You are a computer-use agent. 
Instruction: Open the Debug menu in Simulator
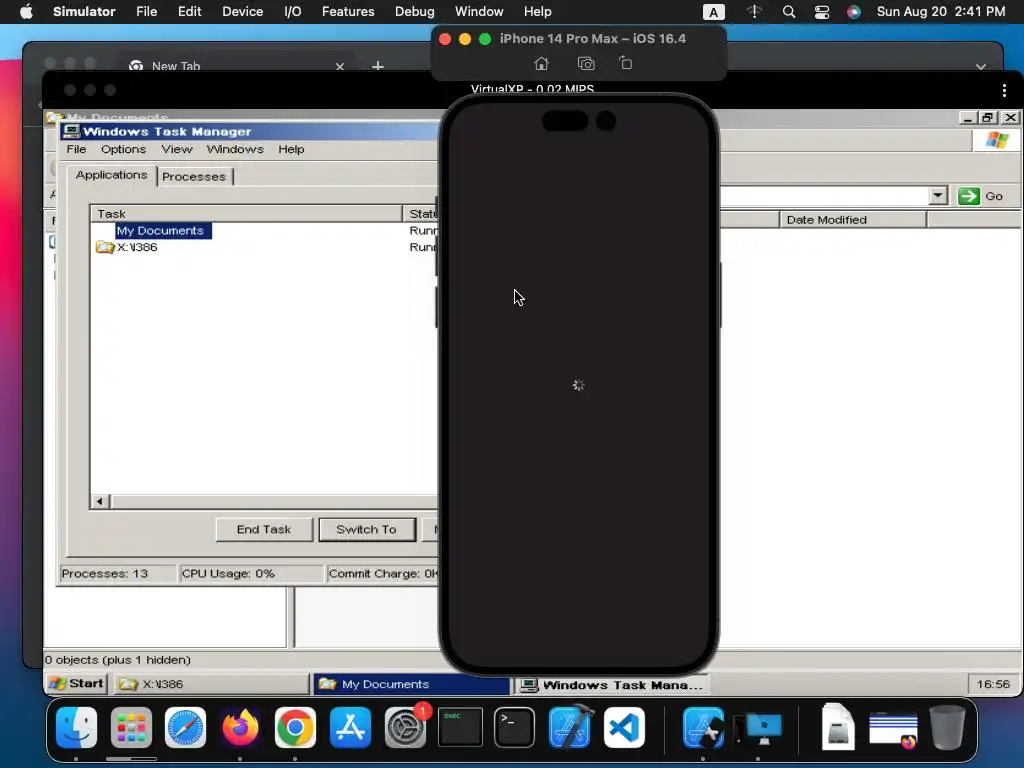pyautogui.click(x=415, y=12)
